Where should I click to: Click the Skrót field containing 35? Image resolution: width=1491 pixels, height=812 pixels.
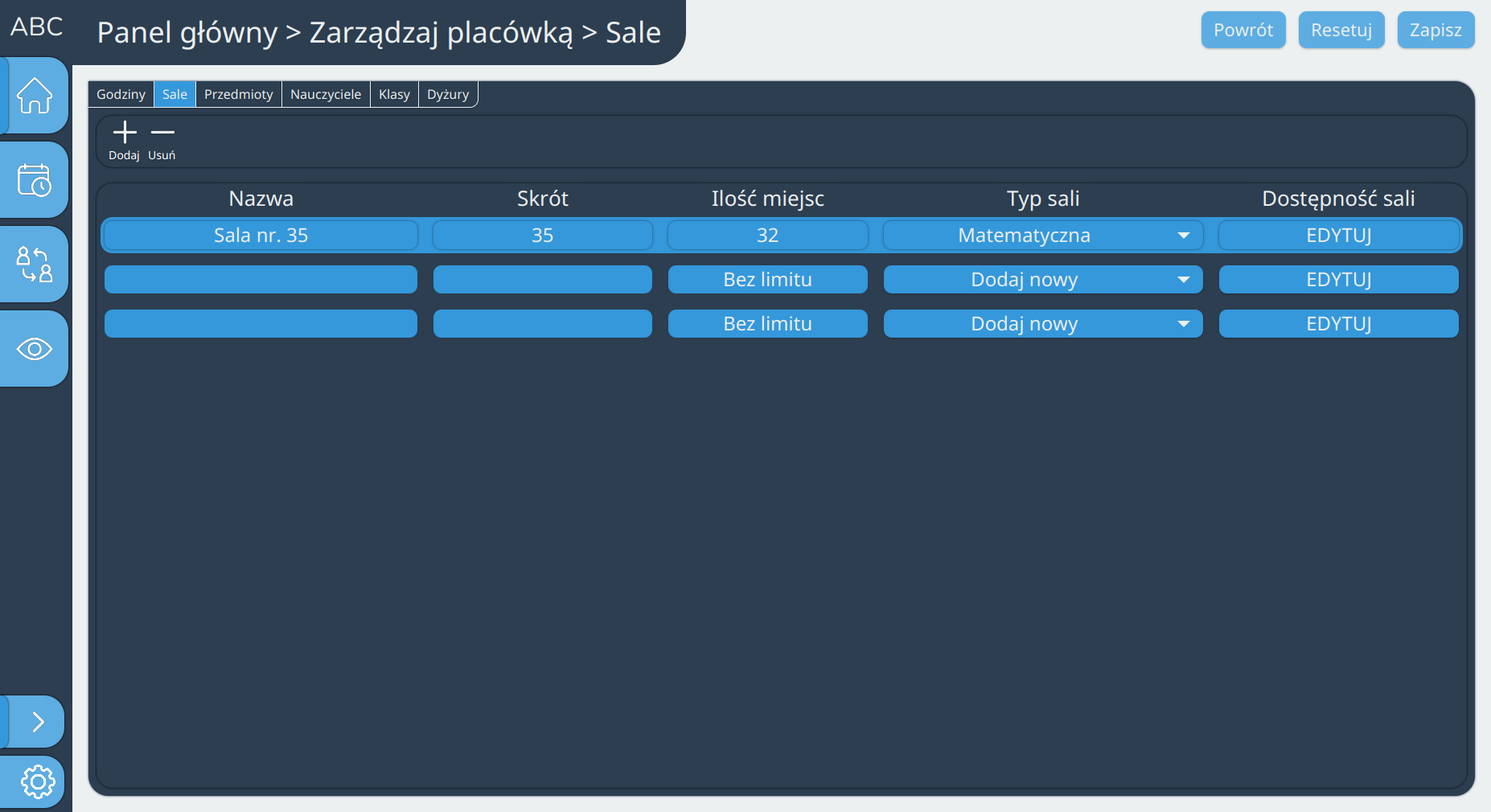tap(543, 236)
